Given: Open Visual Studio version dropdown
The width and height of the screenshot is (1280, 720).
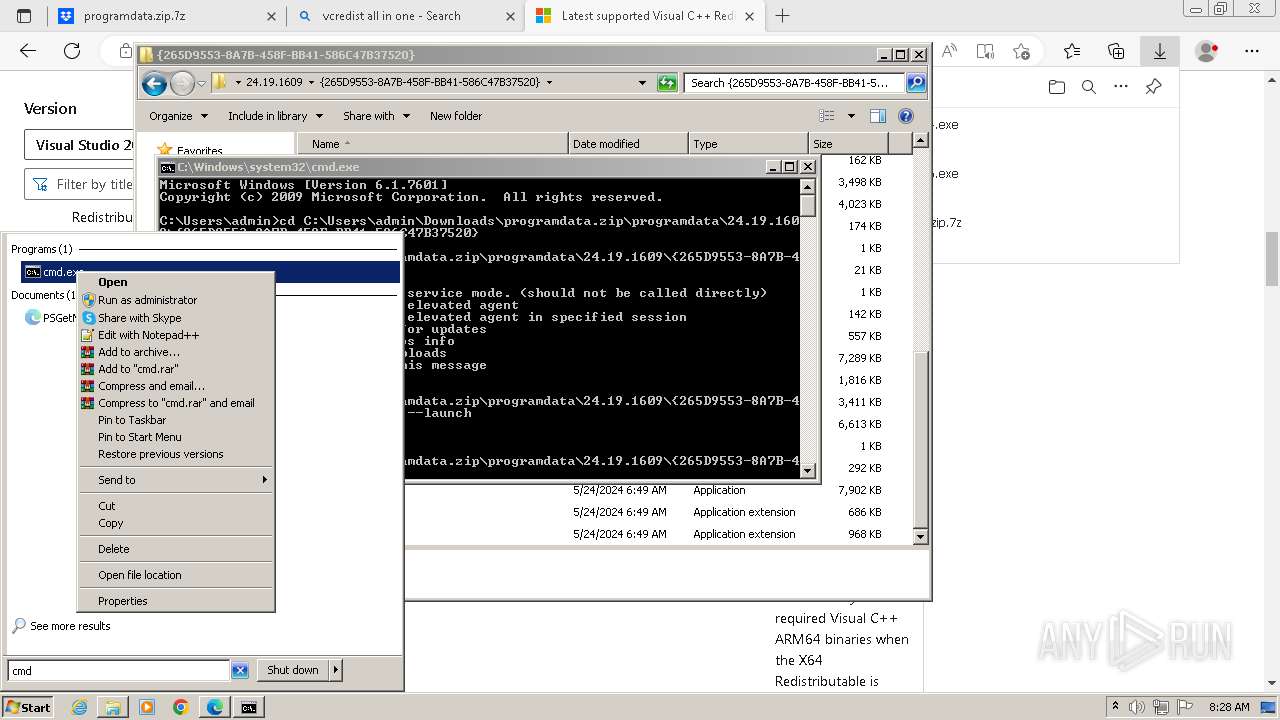Looking at the screenshot, I should [80, 145].
